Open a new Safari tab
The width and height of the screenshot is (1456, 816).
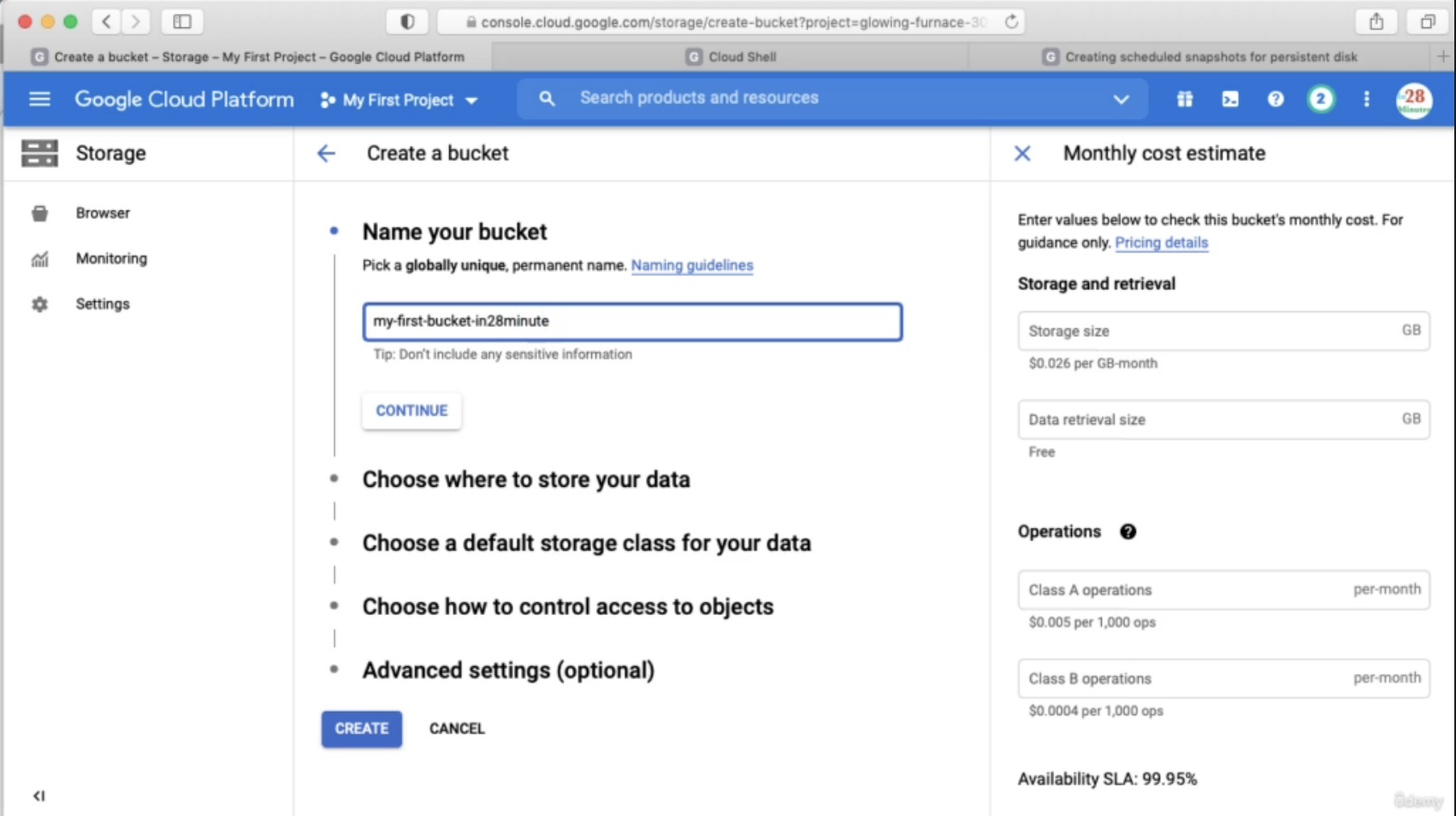point(1442,56)
